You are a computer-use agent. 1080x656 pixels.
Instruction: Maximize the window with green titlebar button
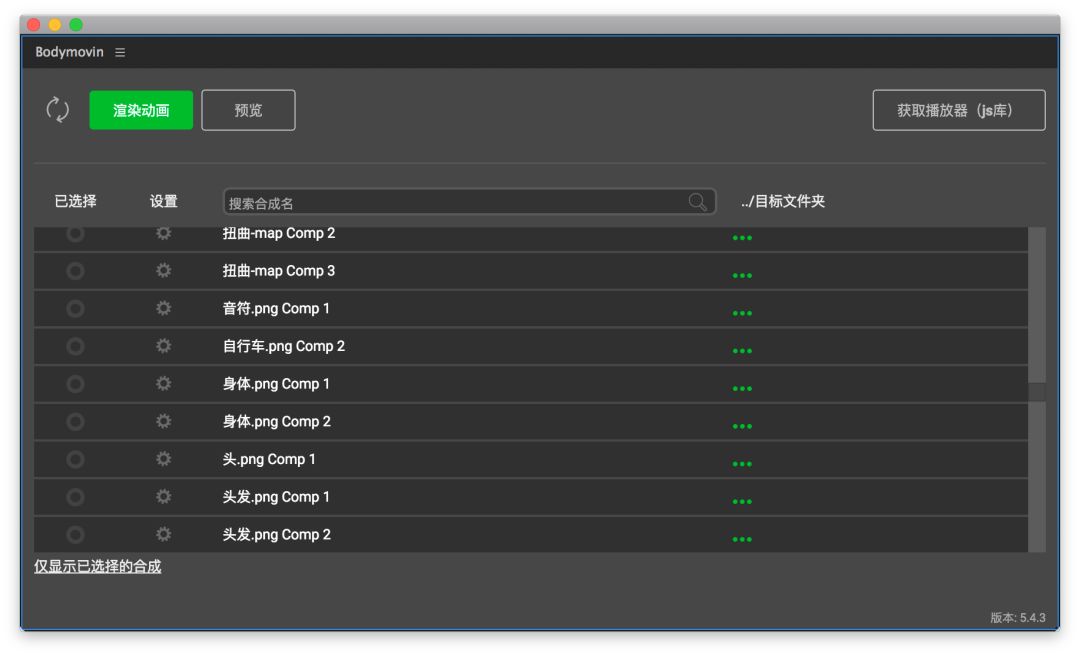(76, 25)
